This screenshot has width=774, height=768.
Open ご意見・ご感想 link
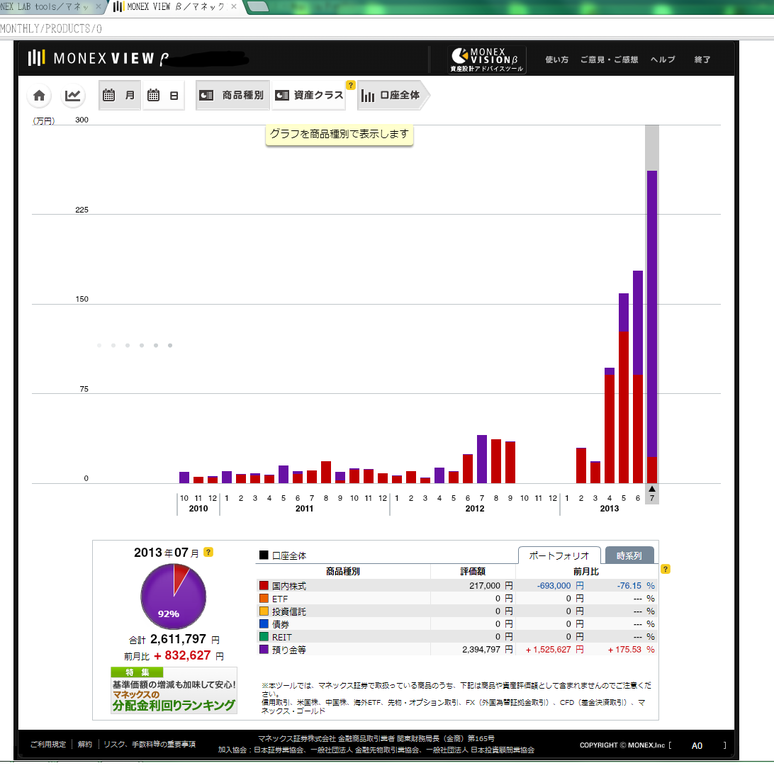pos(609,60)
